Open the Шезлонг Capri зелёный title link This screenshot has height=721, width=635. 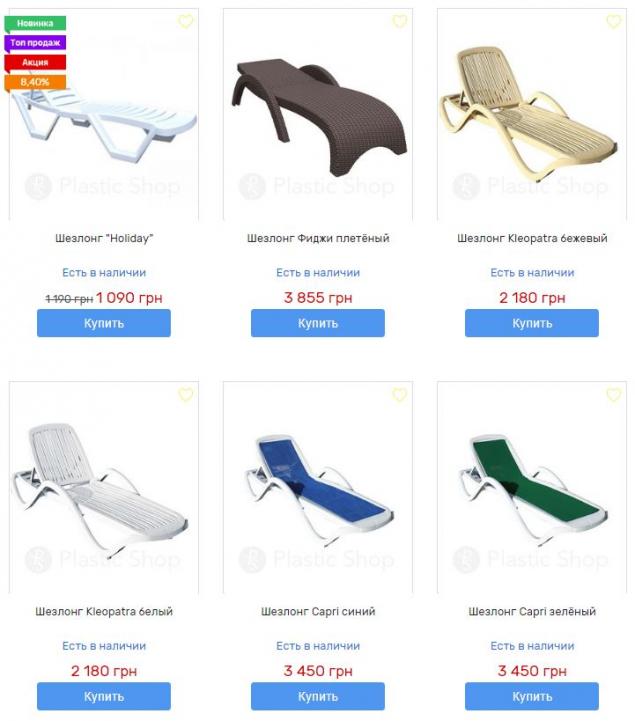(532, 612)
